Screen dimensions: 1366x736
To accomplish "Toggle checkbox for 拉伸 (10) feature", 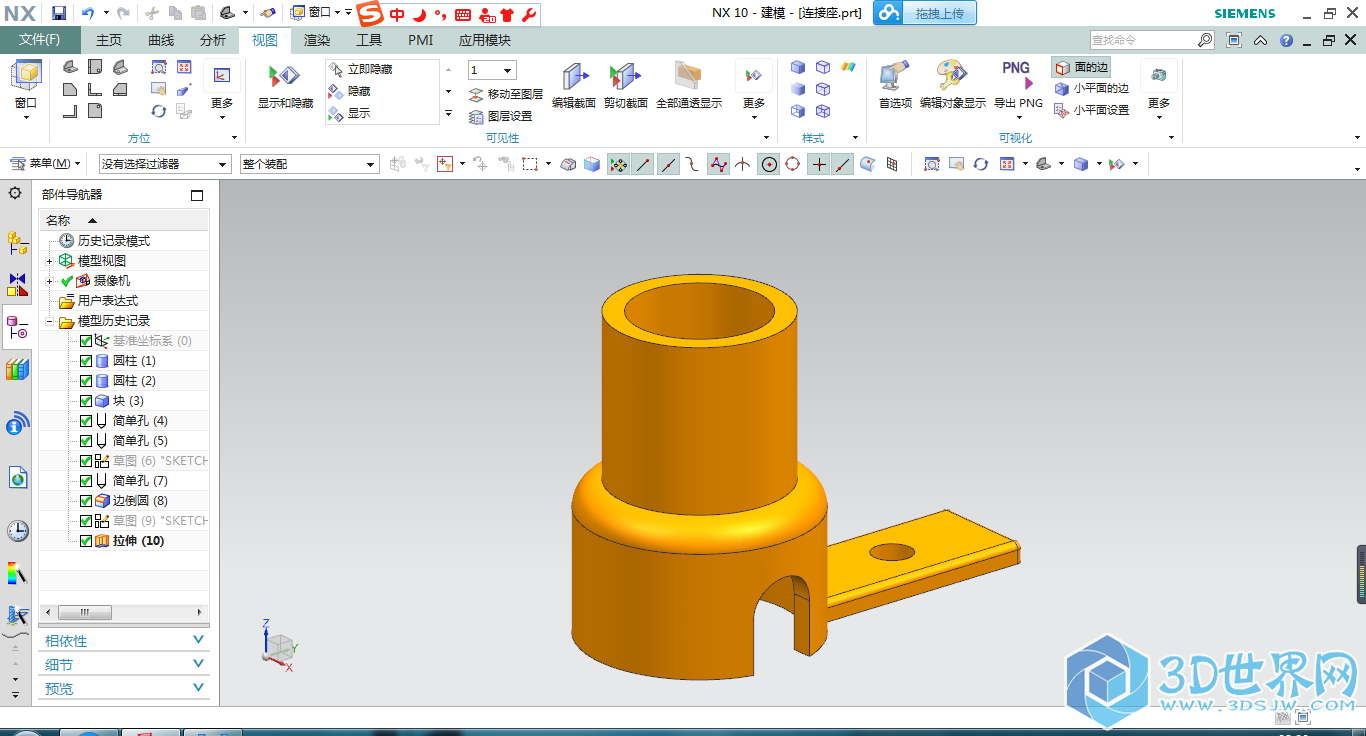I will point(86,541).
